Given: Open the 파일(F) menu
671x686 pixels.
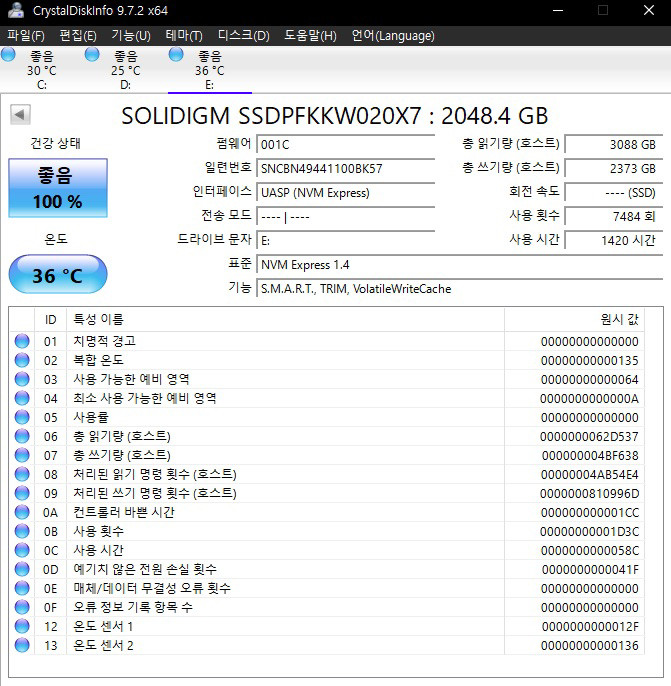Looking at the screenshot, I should point(26,35).
